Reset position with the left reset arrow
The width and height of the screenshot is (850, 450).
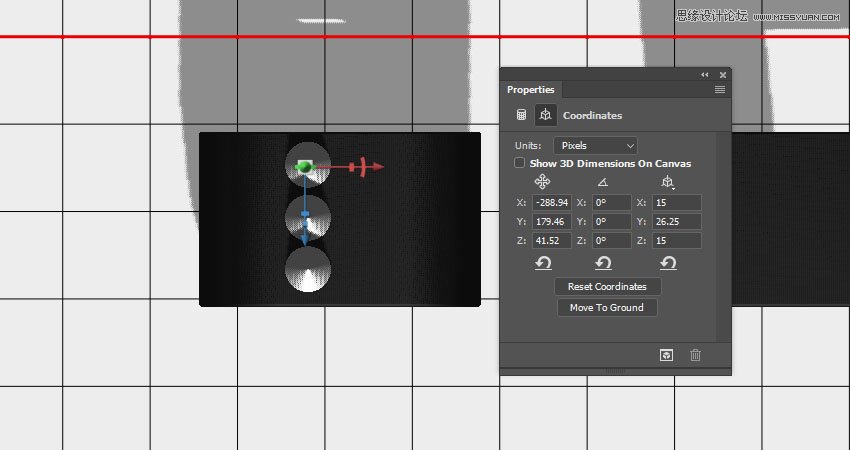coord(542,263)
